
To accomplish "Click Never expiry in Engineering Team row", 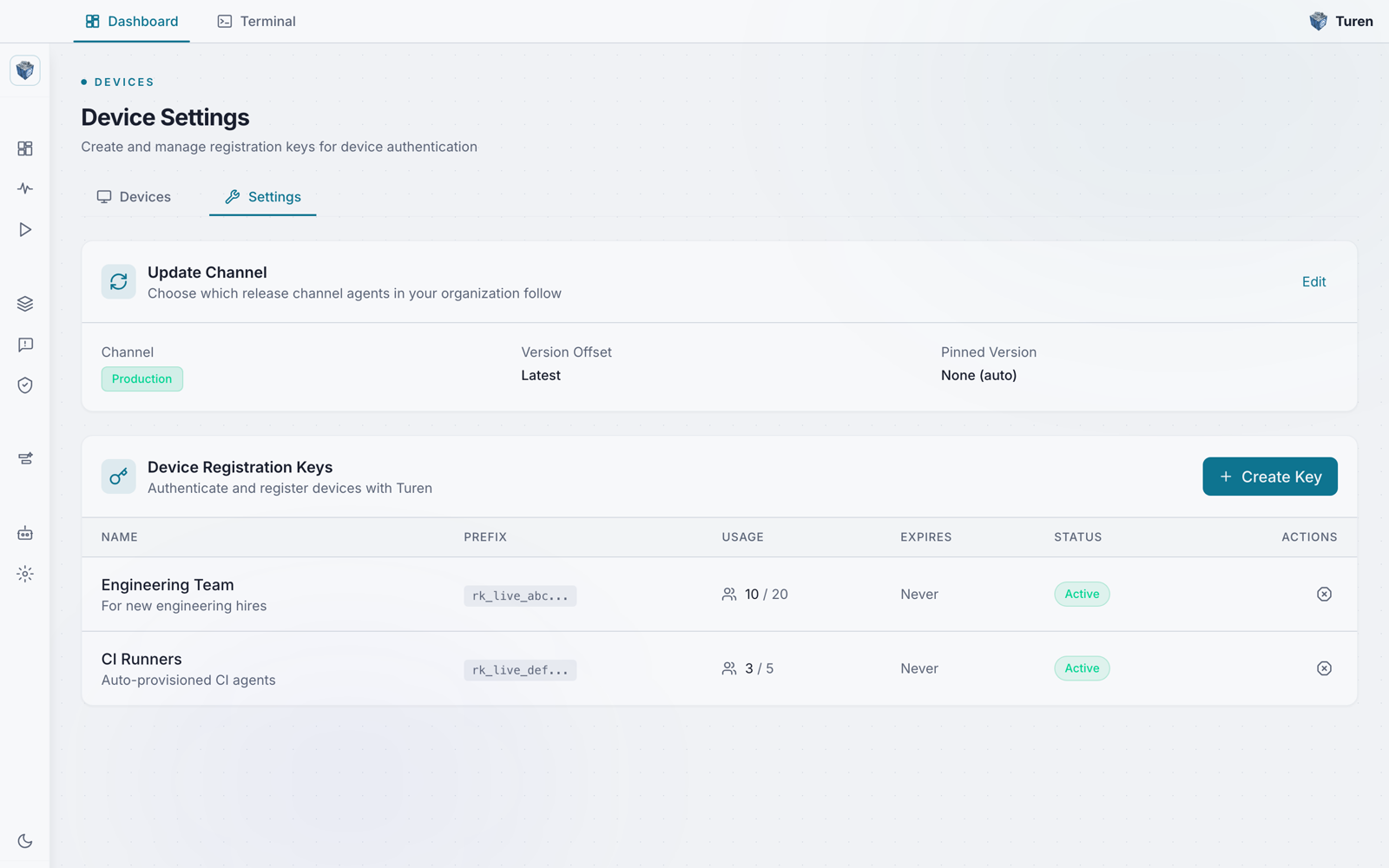I will (919, 595).
